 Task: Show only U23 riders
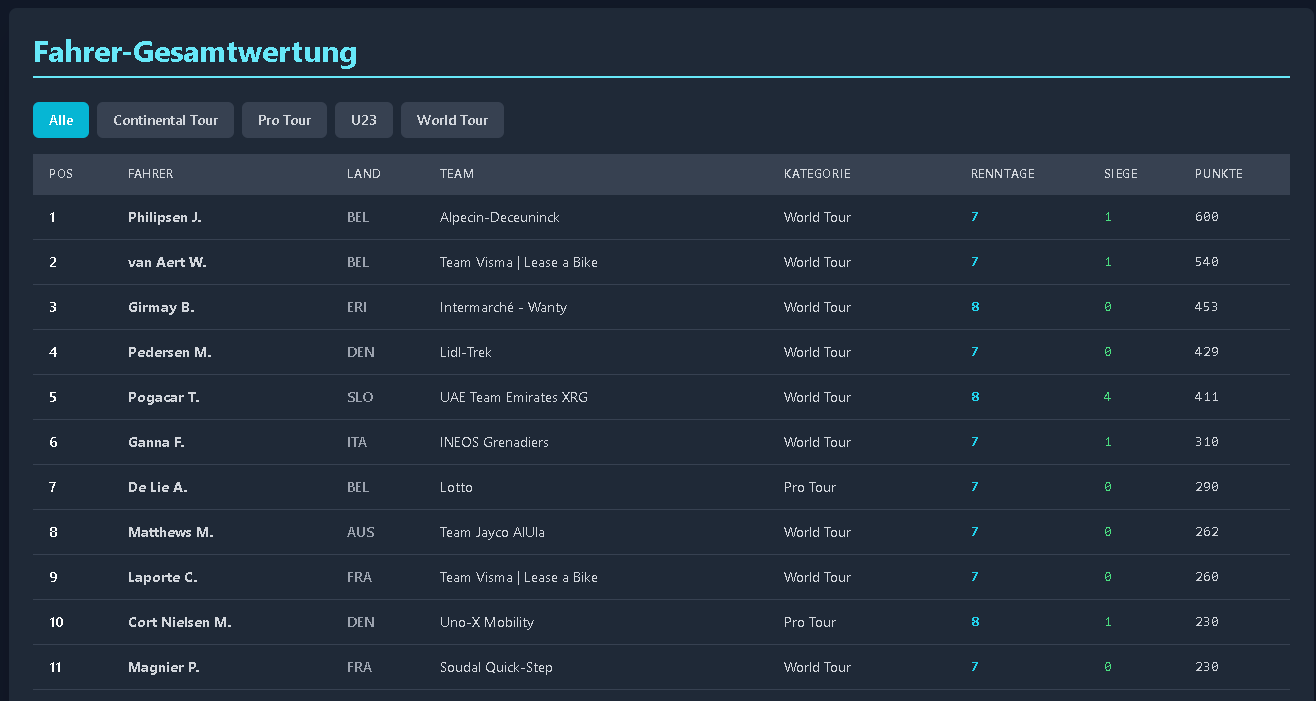click(x=364, y=120)
